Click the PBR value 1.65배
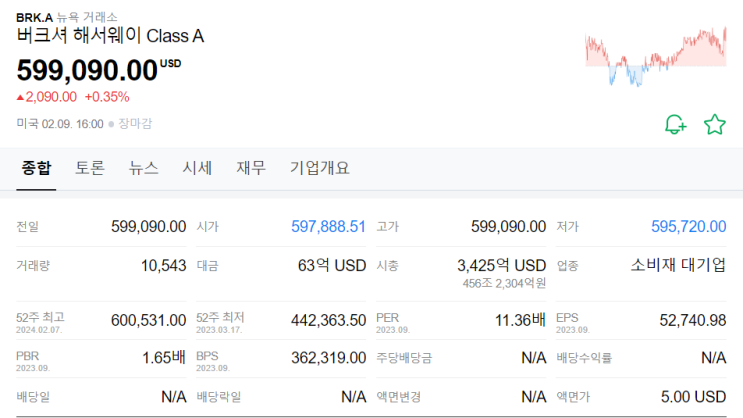Screen dimensions: 743x418 pyautogui.click(x=164, y=358)
